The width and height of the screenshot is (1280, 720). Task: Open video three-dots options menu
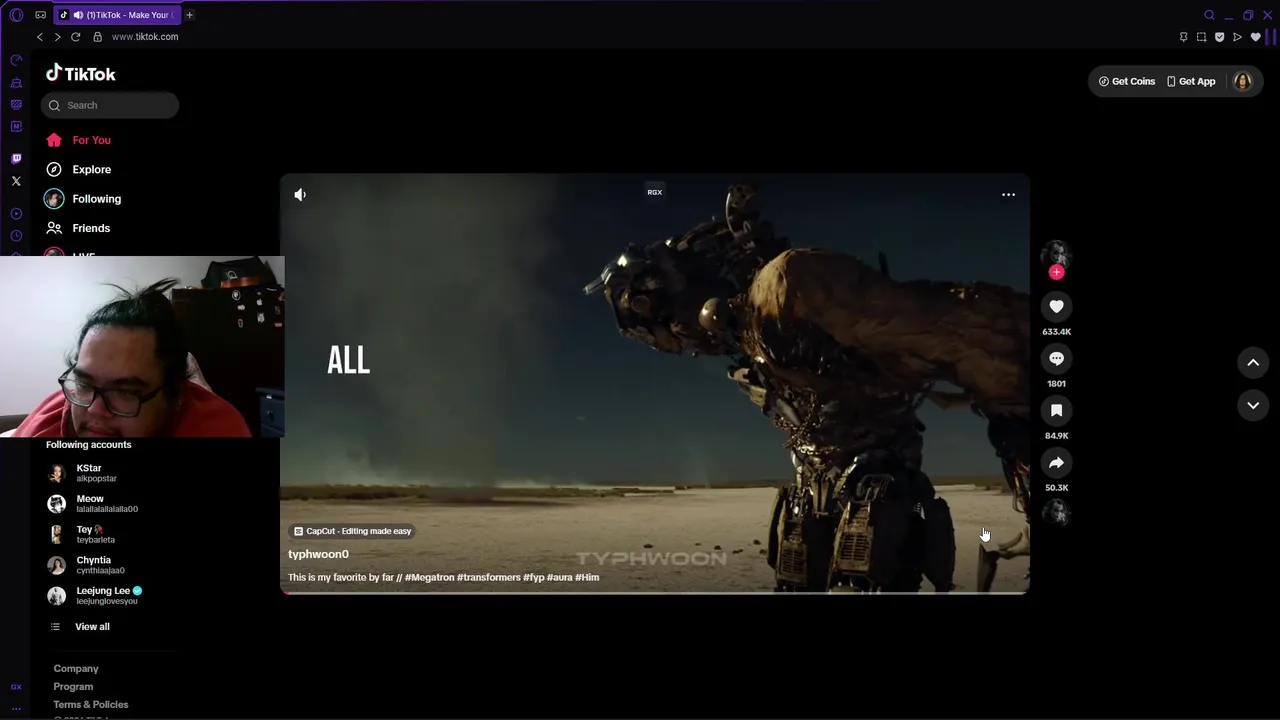point(1008,195)
